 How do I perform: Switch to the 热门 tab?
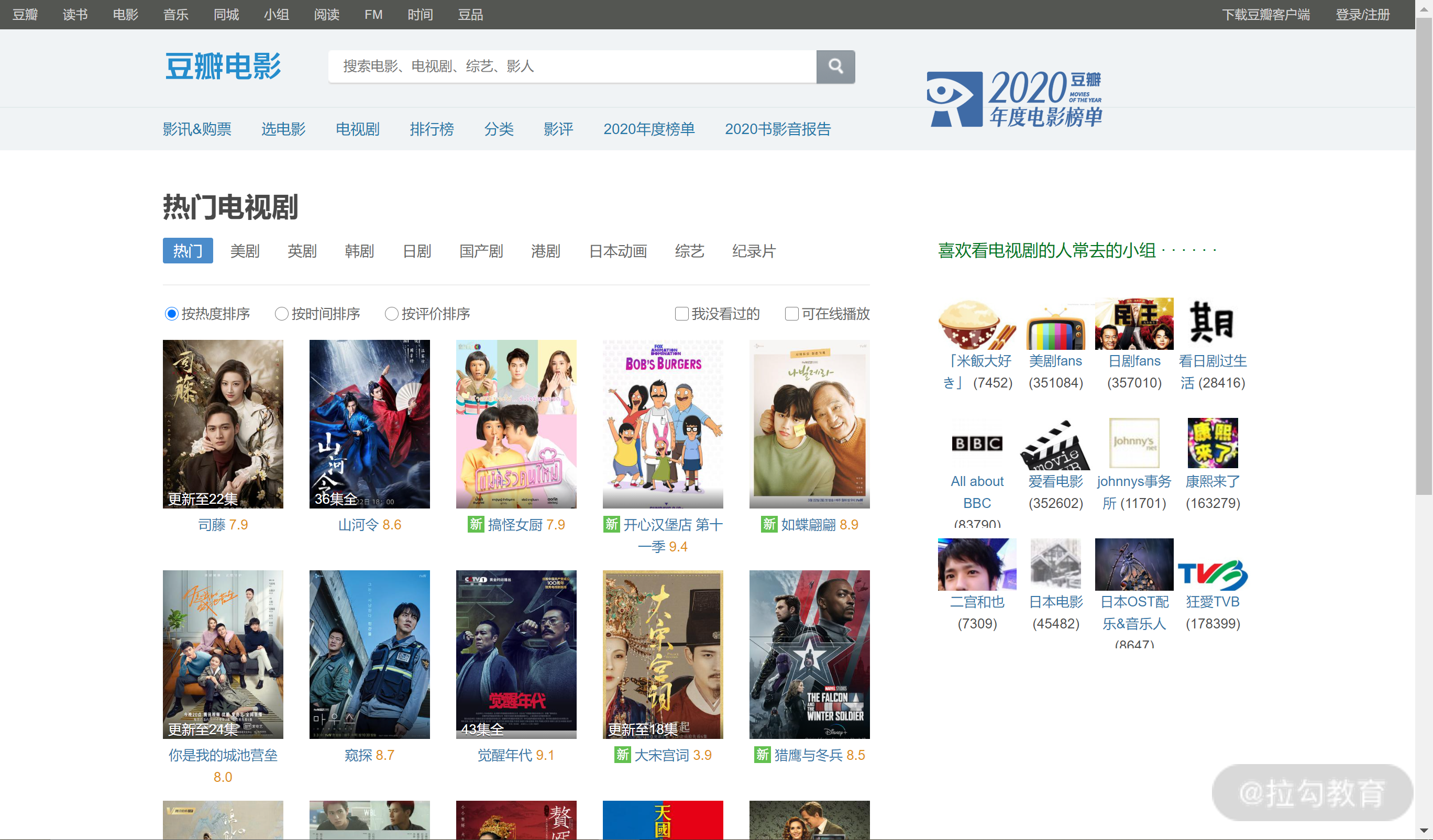[188, 251]
